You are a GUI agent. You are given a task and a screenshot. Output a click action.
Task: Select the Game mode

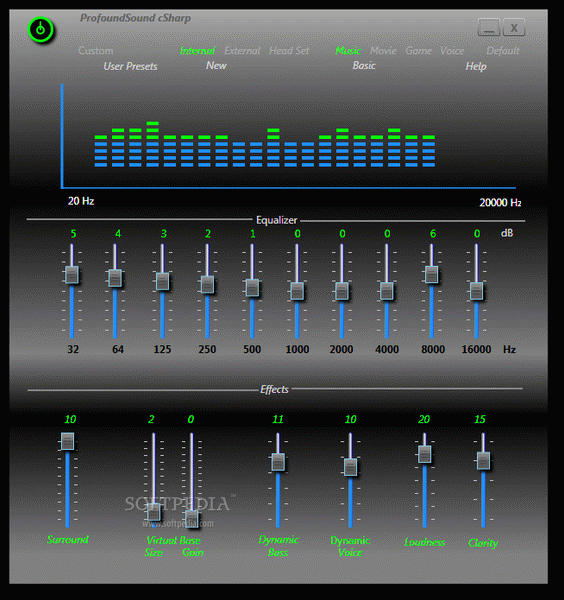(419, 51)
